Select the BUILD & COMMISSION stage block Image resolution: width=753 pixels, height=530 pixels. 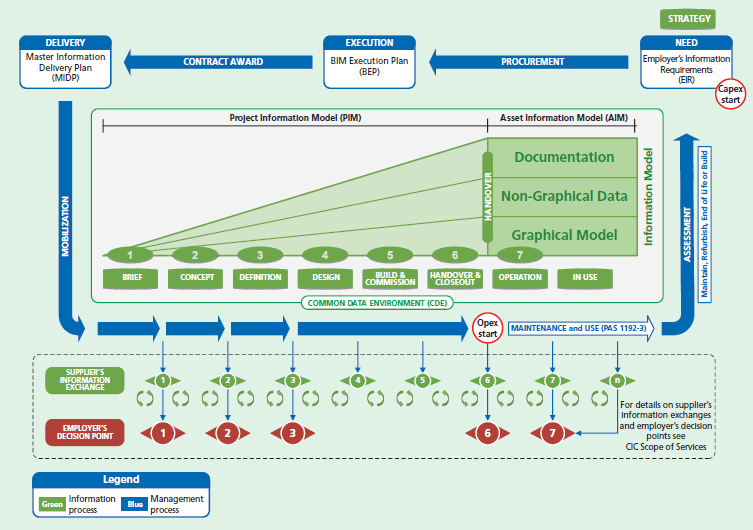390,278
